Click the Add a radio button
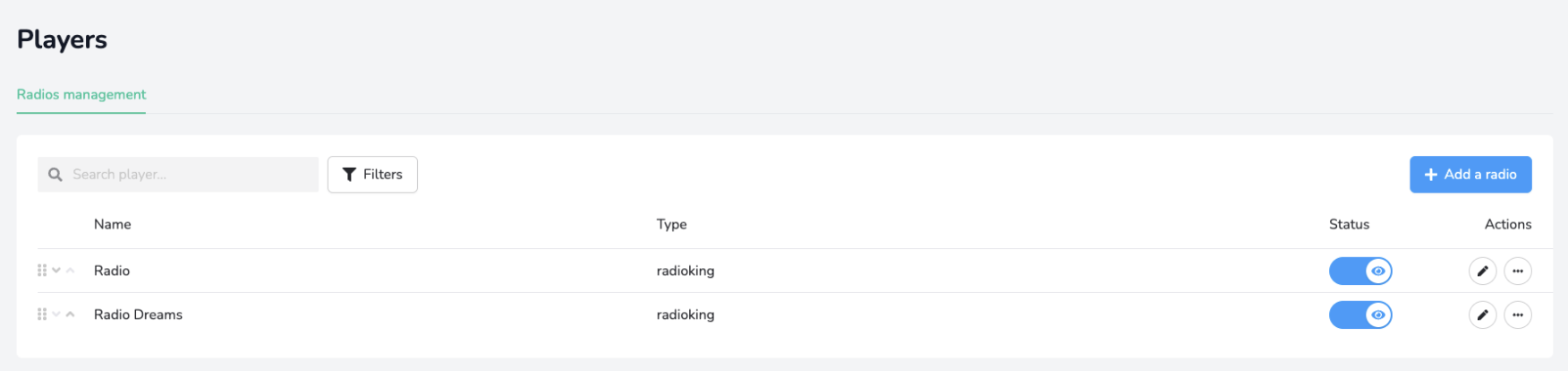Screen dimensions: 1568x371 (1470, 175)
